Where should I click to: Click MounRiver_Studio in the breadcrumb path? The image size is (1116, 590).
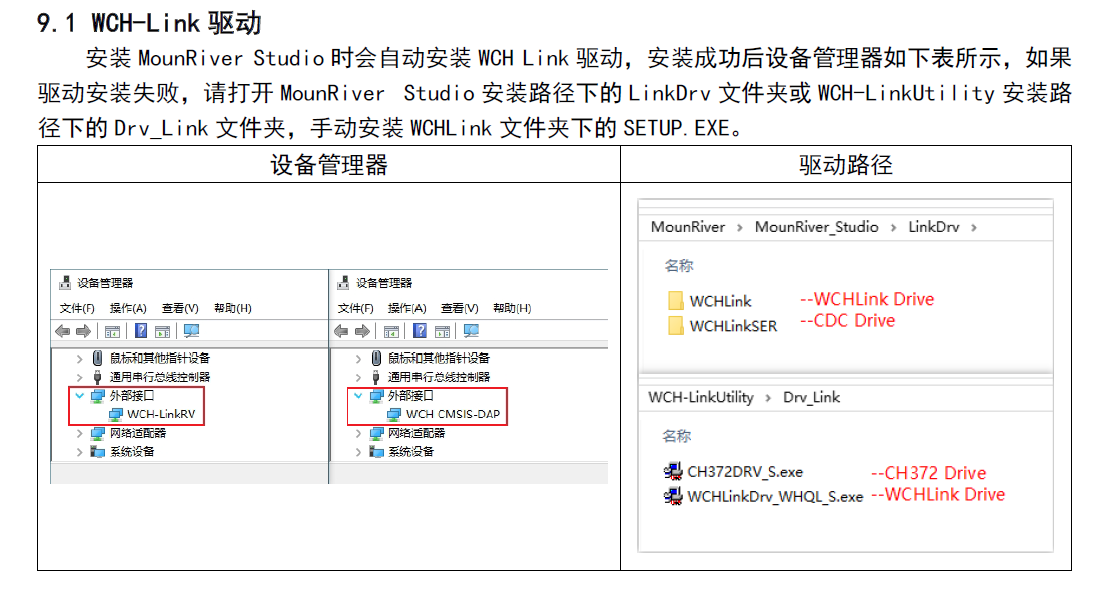(x=816, y=227)
